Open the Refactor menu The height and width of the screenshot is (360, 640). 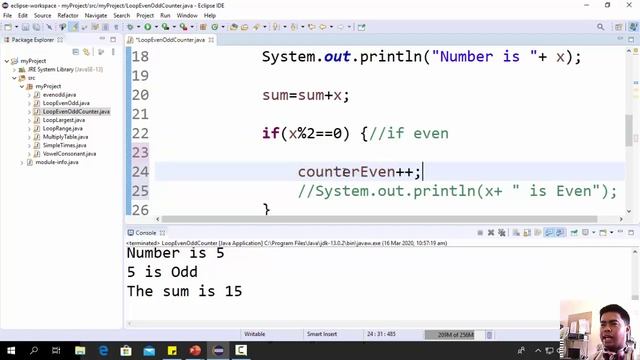tap(68, 16)
